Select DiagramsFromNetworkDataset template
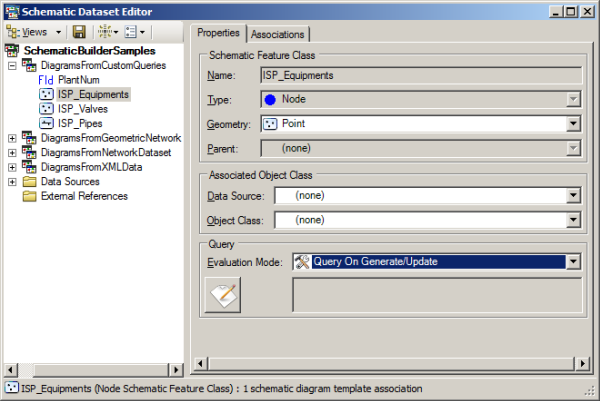The image size is (600, 401). tap(106, 153)
